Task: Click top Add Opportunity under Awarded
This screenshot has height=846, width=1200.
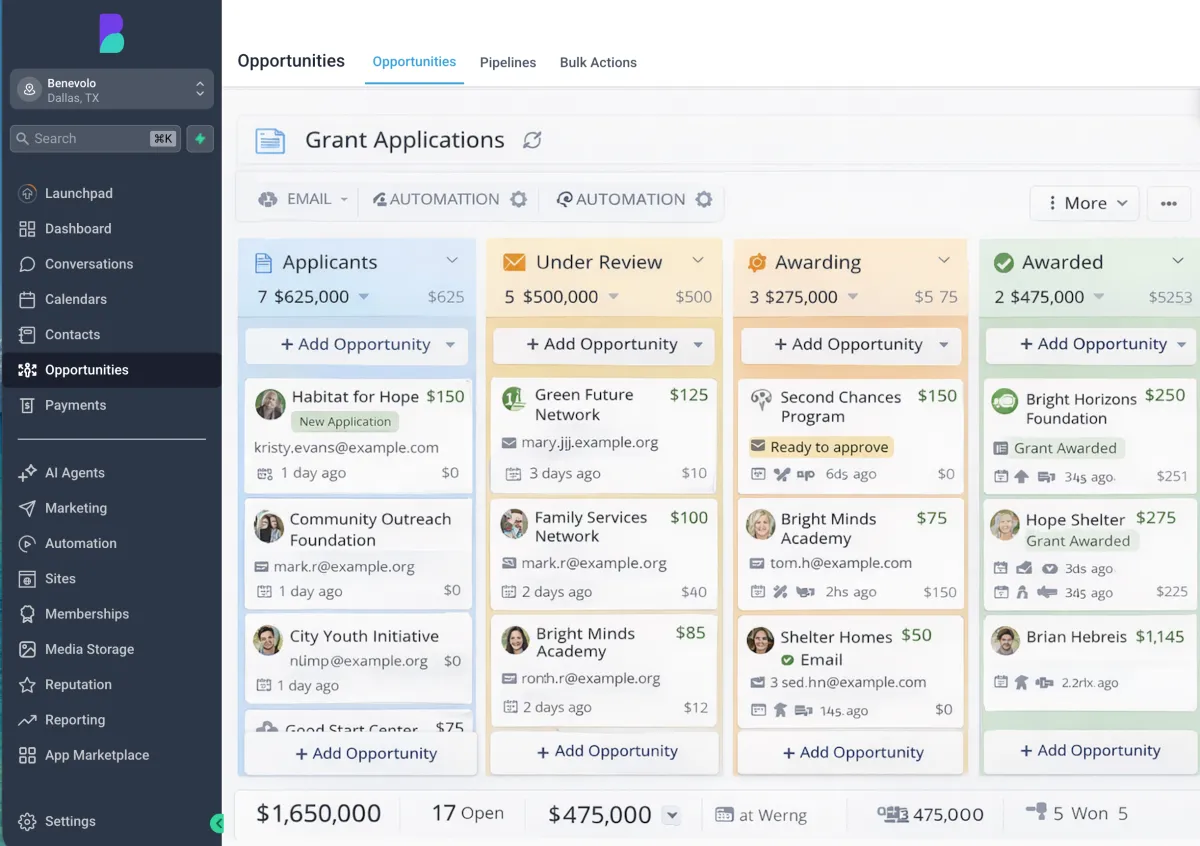Action: 1093,345
